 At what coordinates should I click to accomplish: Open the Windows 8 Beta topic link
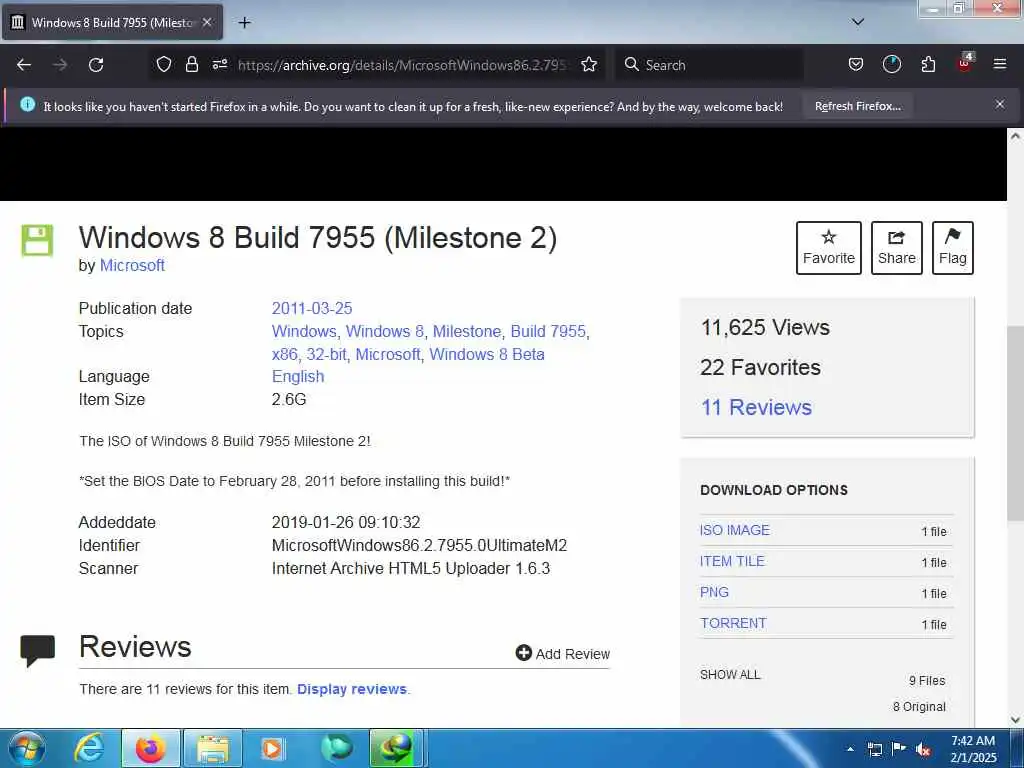(487, 354)
